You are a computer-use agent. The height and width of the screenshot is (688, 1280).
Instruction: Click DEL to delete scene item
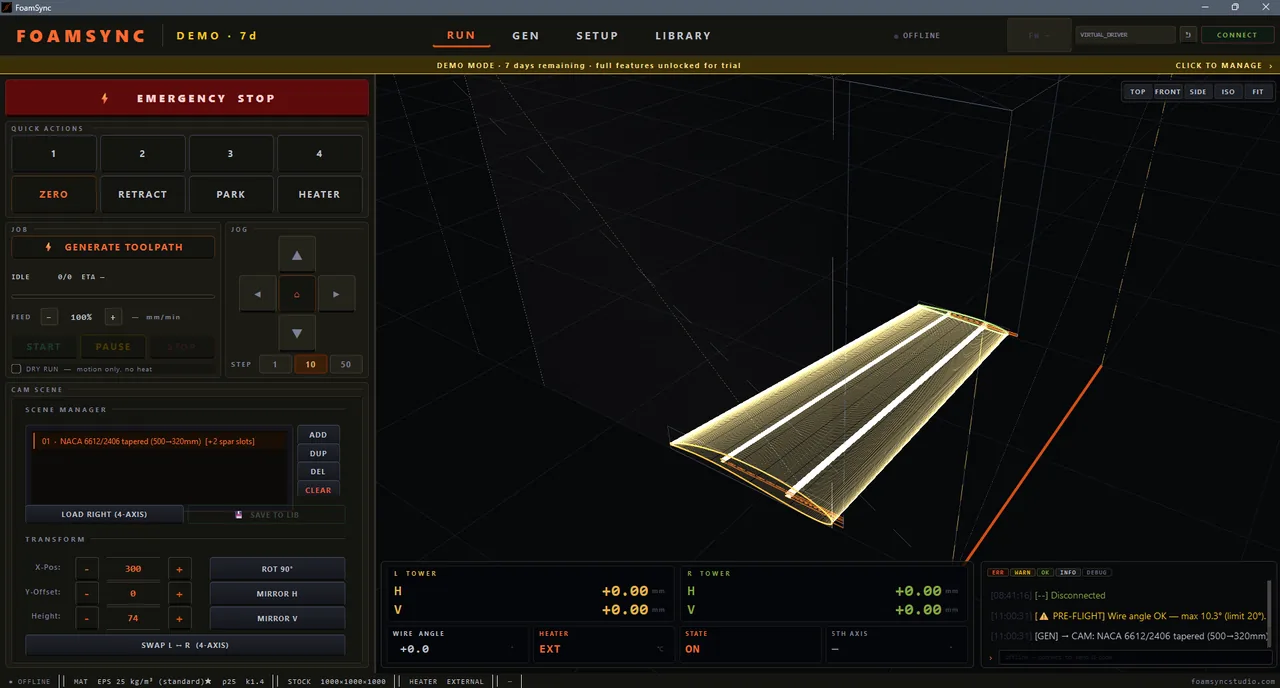point(318,471)
